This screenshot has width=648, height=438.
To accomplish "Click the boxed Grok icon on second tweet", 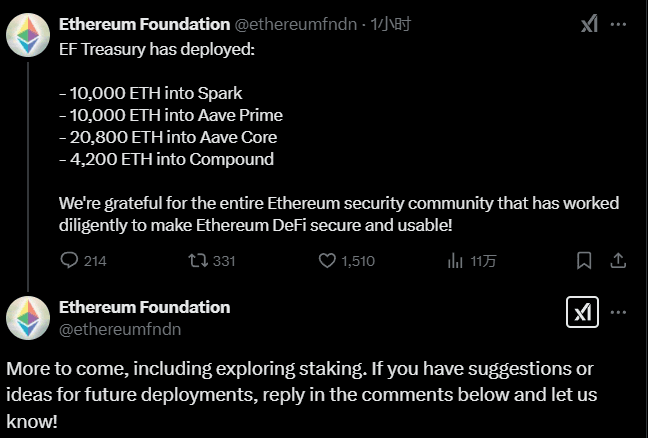I will click(582, 312).
